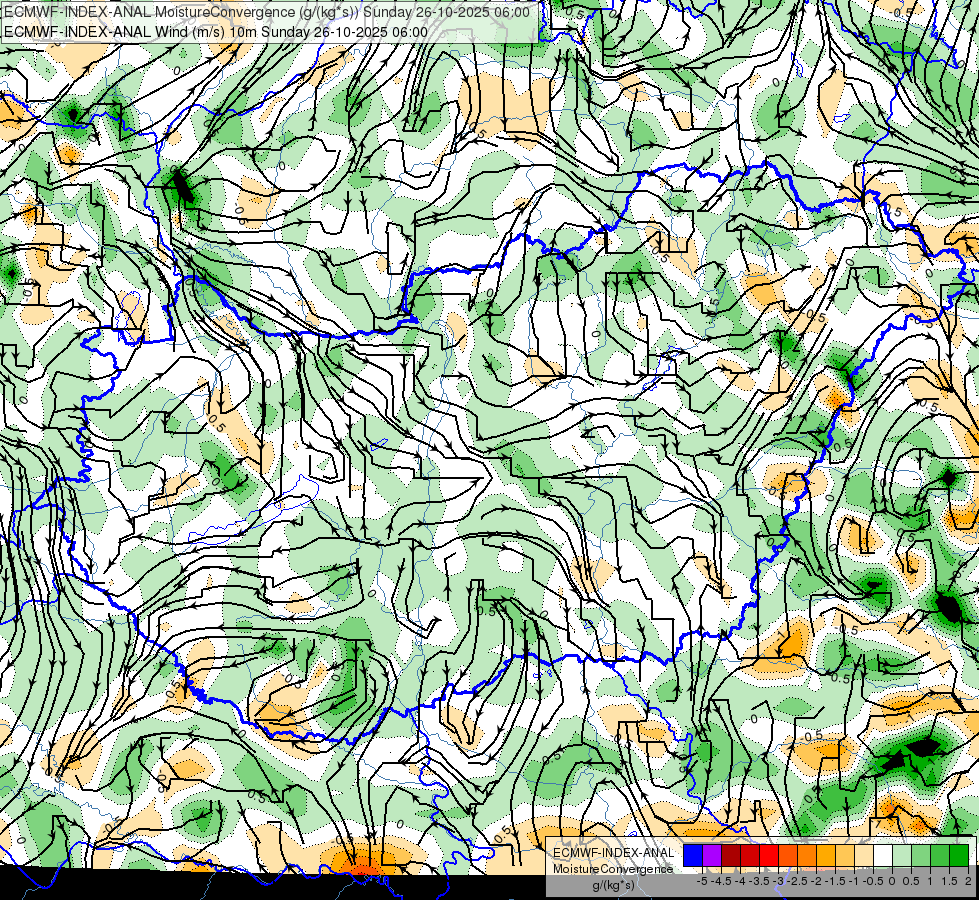The width and height of the screenshot is (979, 900).
Task: Click the palest green swatch between 0 and 0.5
Action: pyautogui.click(x=902, y=856)
